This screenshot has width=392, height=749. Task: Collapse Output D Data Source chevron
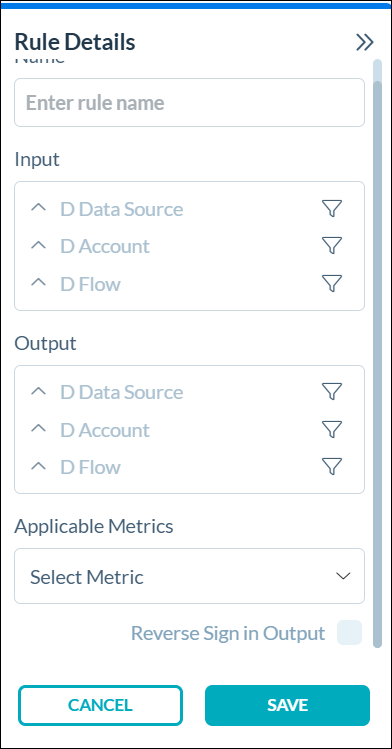[38, 391]
